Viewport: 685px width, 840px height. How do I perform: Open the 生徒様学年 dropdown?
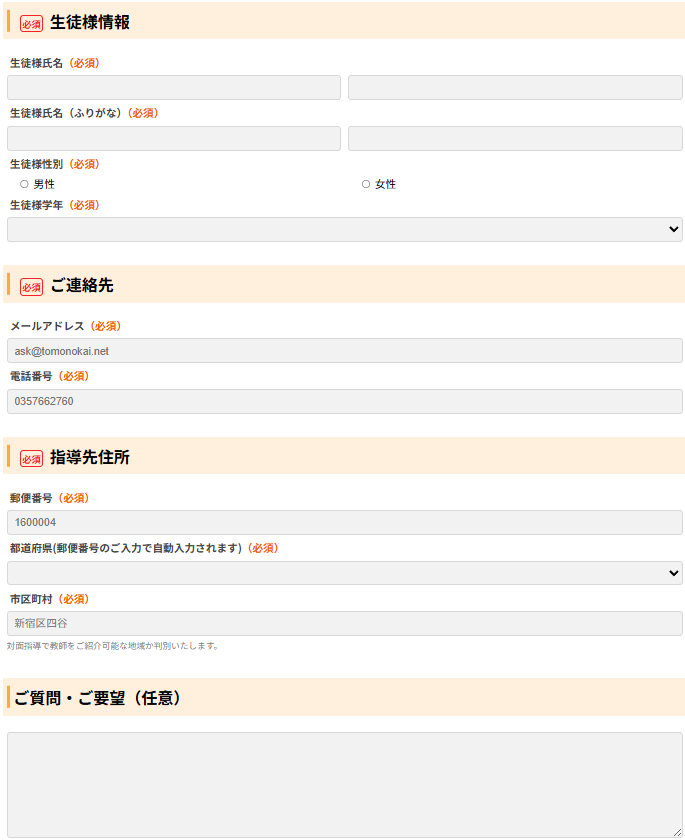[x=344, y=230]
